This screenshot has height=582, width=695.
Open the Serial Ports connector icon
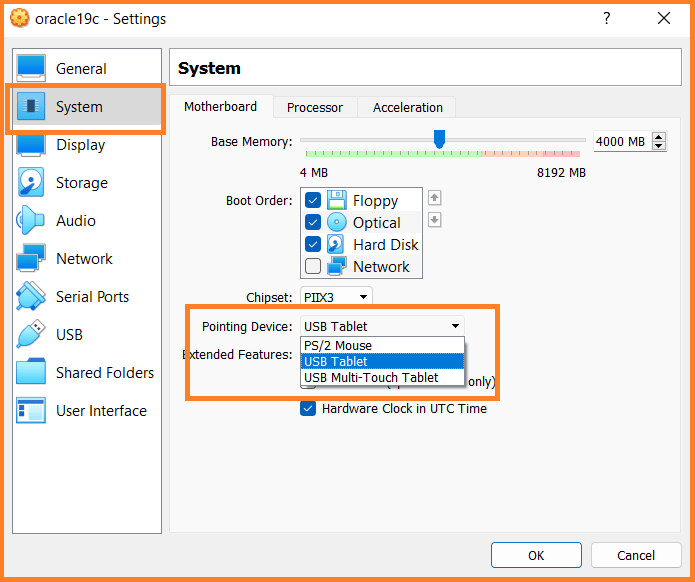click(30, 296)
